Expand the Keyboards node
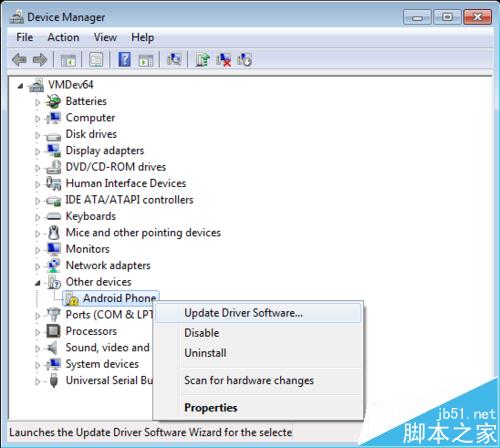This screenshot has height=448, width=500. click(x=38, y=217)
